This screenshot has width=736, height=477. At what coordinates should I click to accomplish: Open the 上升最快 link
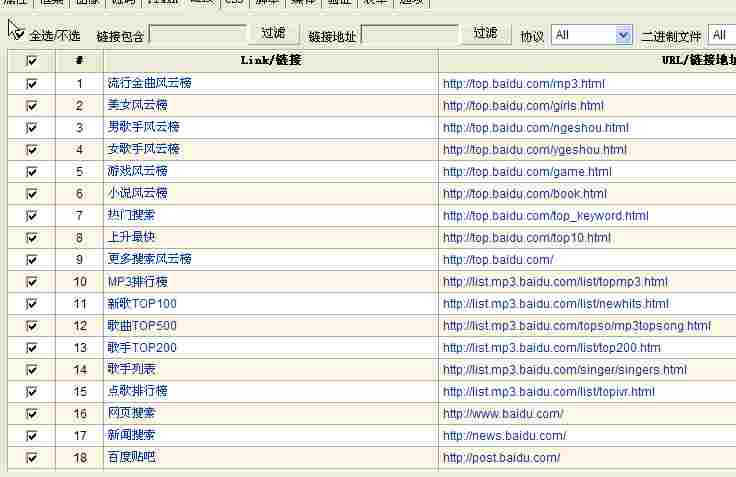pyautogui.click(x=131, y=237)
